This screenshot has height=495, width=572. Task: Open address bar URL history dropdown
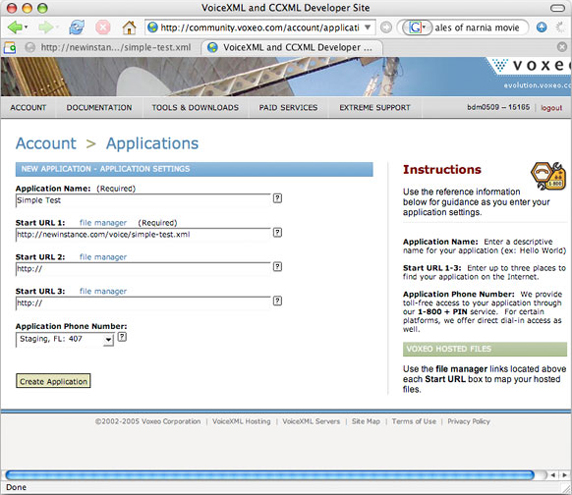pyautogui.click(x=367, y=27)
